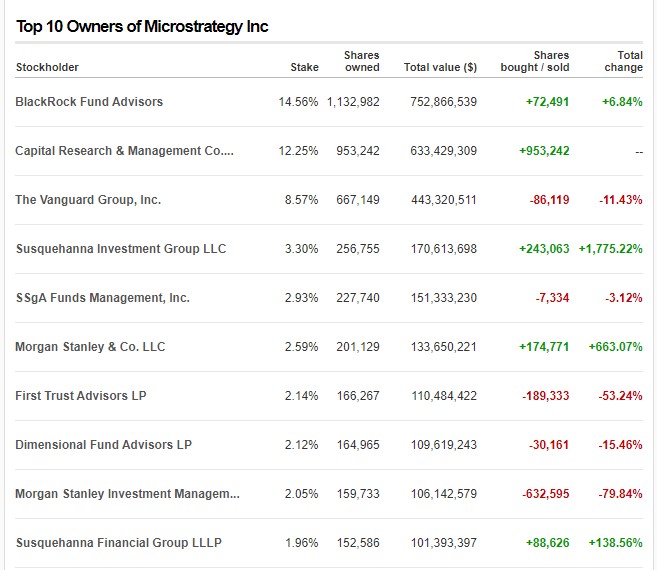Select the 2.14% stake value
This screenshot has height=570, width=657.
[x=301, y=396]
